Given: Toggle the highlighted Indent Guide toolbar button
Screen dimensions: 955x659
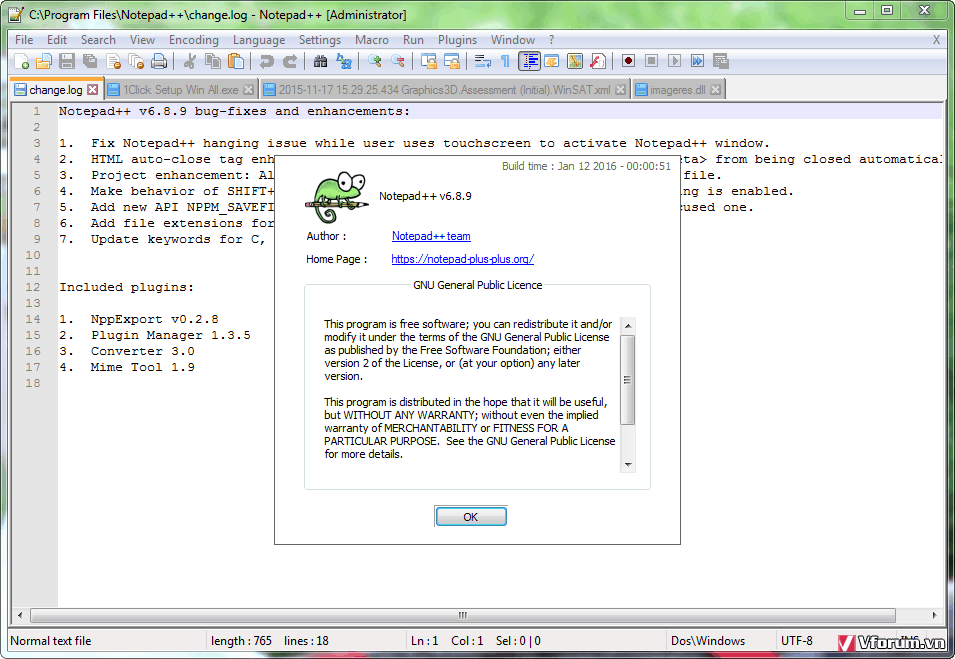Looking at the screenshot, I should pyautogui.click(x=529, y=61).
